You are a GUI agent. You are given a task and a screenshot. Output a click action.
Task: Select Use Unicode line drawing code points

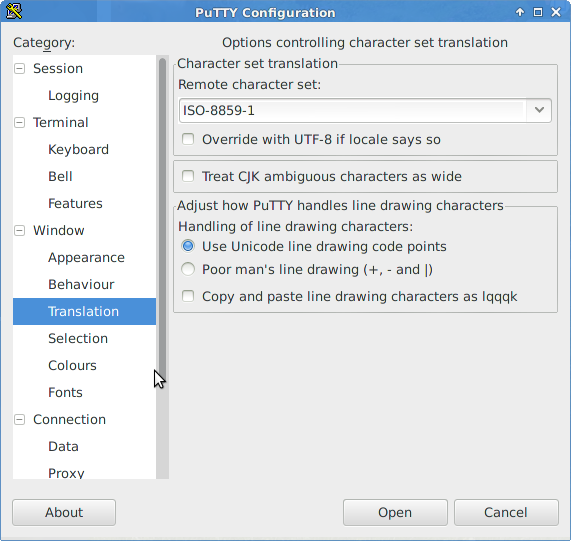(188, 246)
